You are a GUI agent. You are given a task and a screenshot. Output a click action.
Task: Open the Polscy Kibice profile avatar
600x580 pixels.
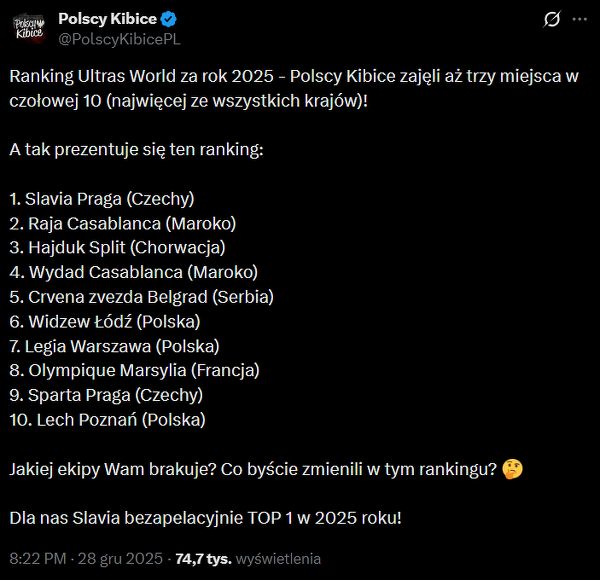[30, 28]
